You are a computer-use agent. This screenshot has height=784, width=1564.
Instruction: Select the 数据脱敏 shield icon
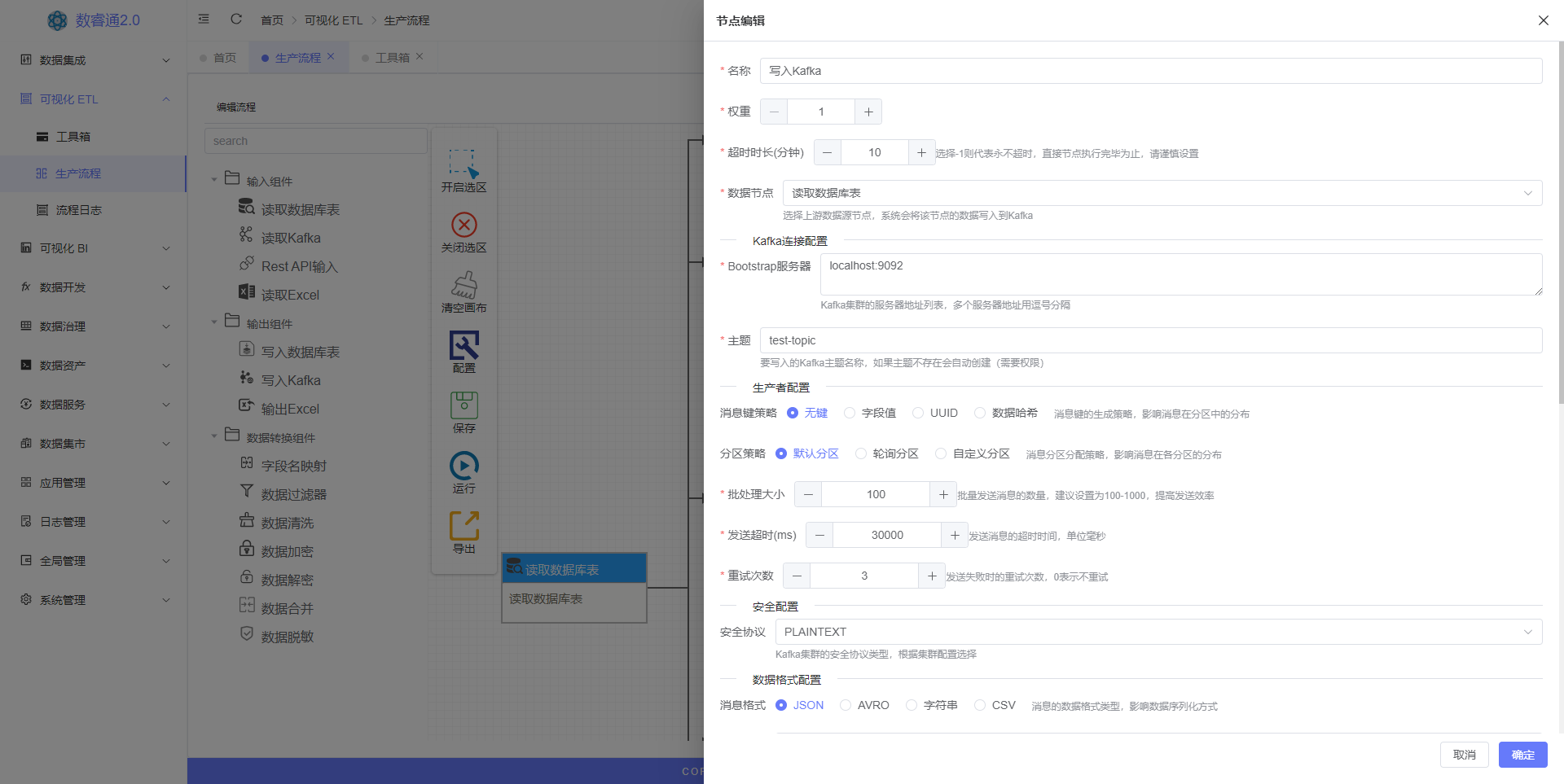pos(247,633)
